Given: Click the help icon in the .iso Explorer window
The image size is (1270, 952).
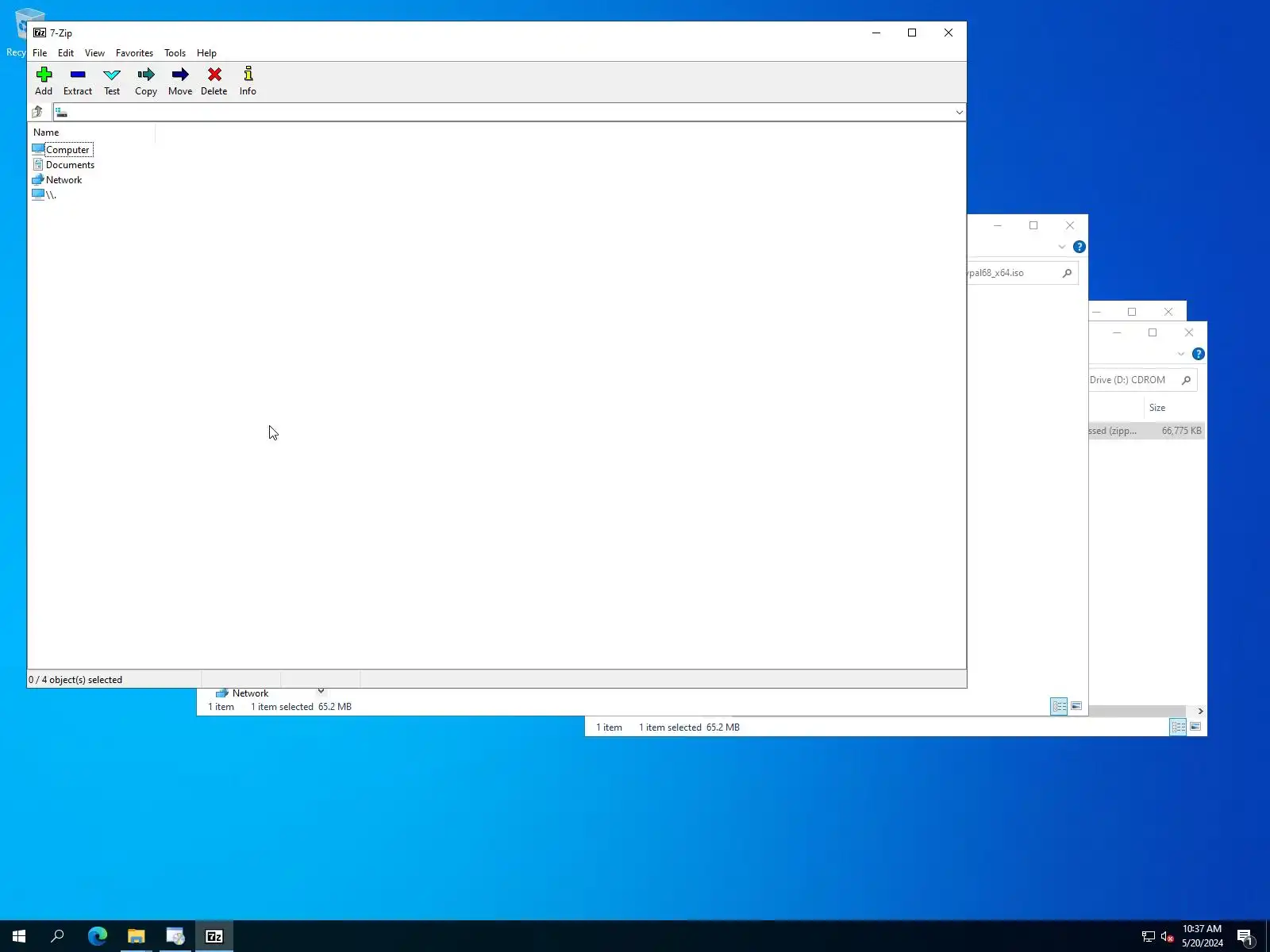Looking at the screenshot, I should [1079, 247].
